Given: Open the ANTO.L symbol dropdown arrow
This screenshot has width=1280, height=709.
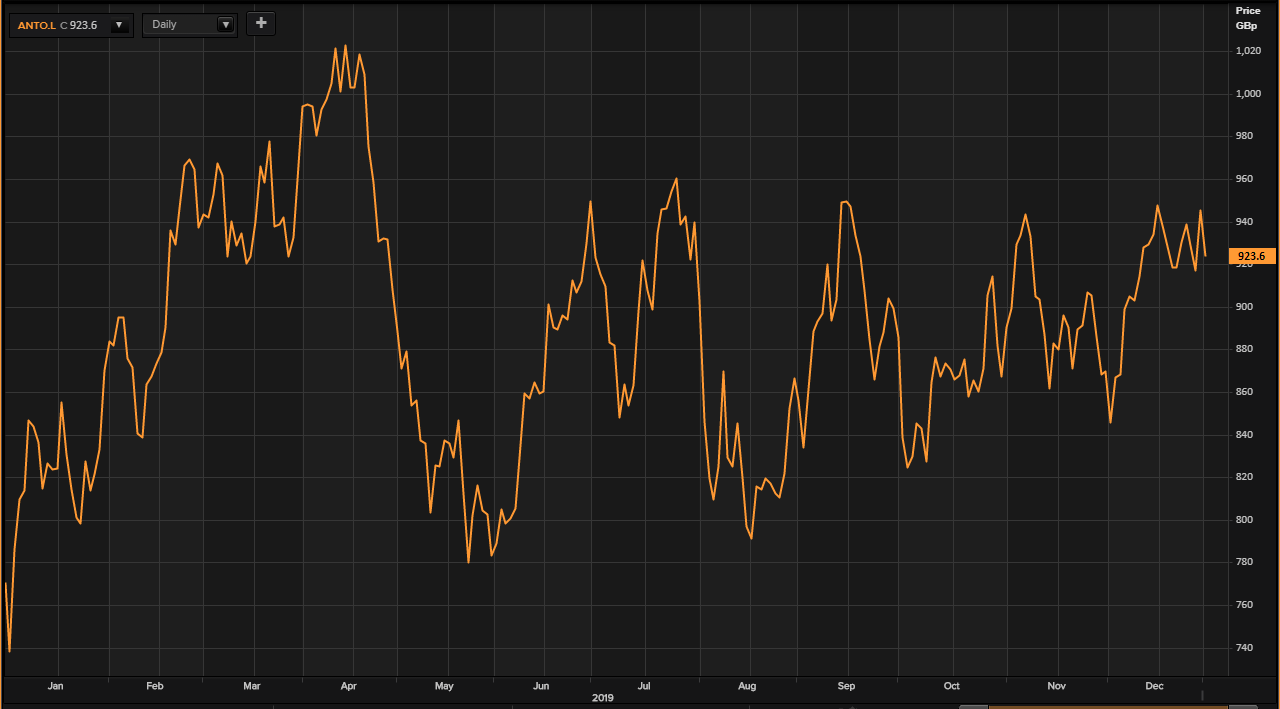Looking at the screenshot, I should 119,25.
